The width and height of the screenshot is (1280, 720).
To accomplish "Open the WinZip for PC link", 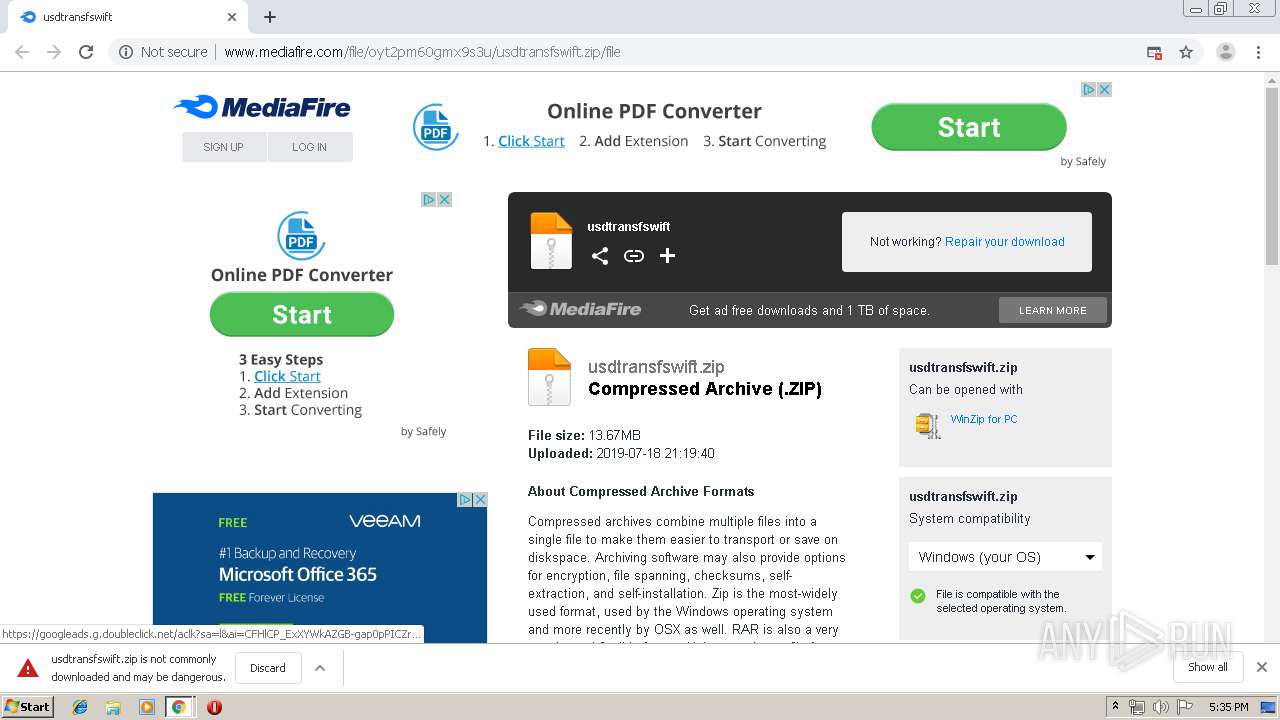I will (x=984, y=419).
